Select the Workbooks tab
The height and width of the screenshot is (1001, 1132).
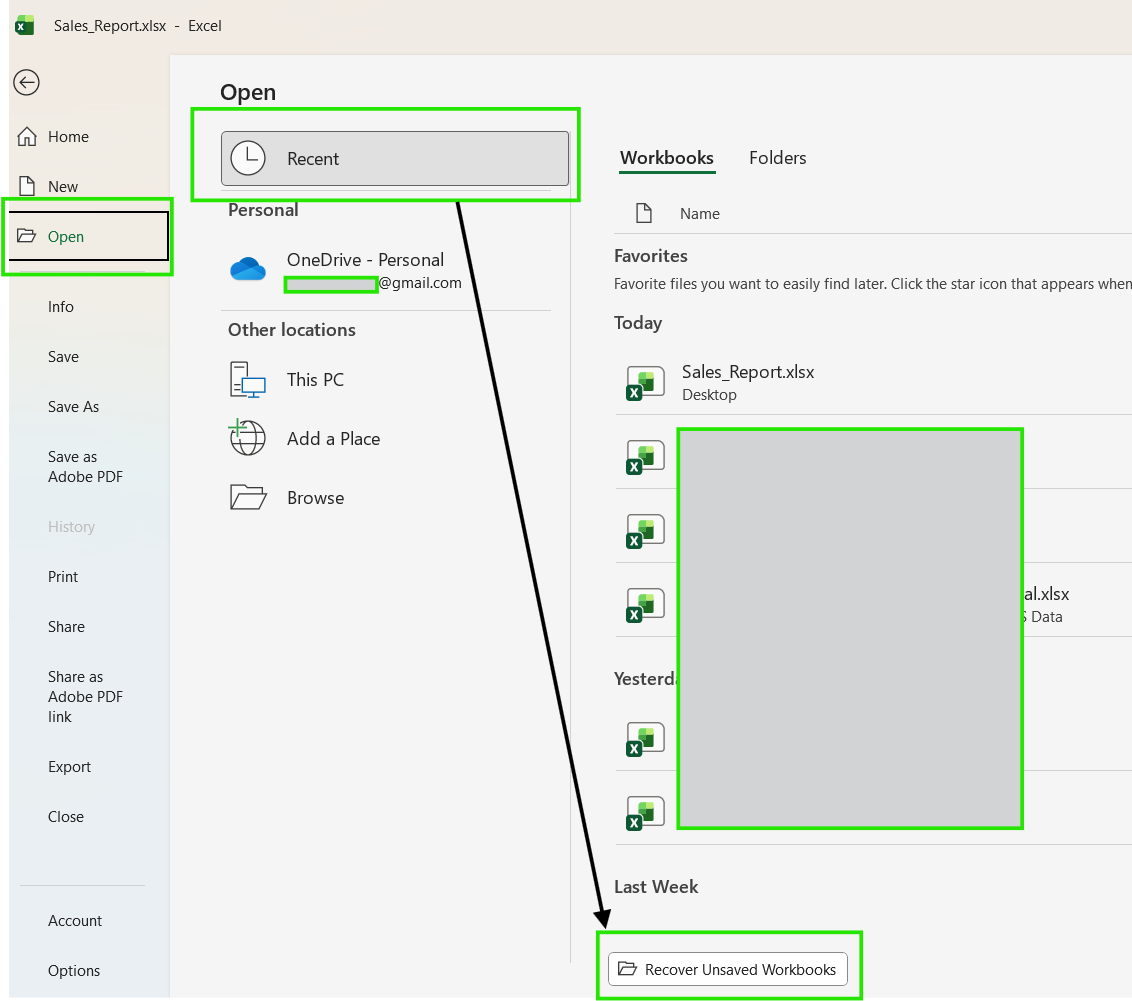click(667, 158)
